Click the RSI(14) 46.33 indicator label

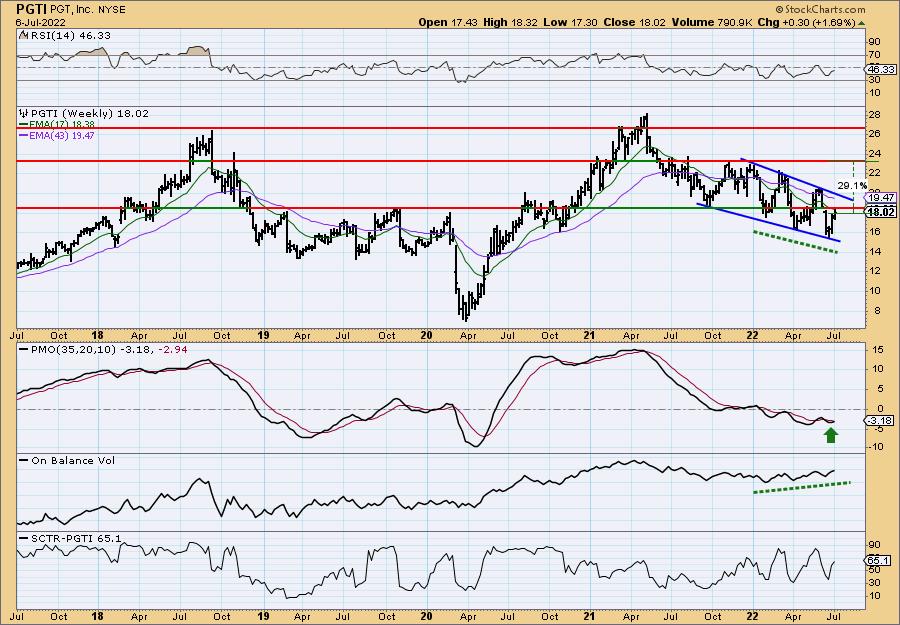point(69,36)
